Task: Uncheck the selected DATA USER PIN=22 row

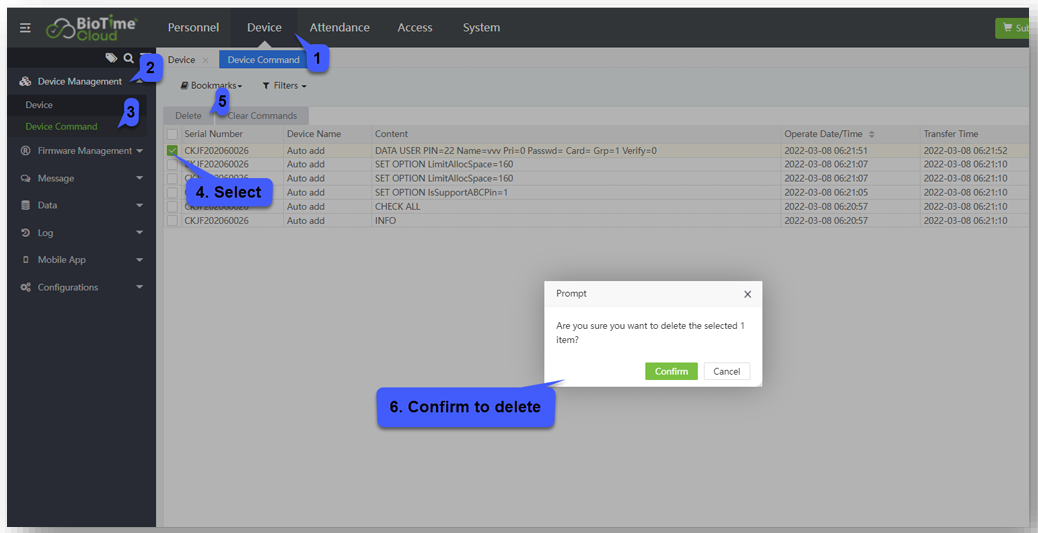Action: 173,151
